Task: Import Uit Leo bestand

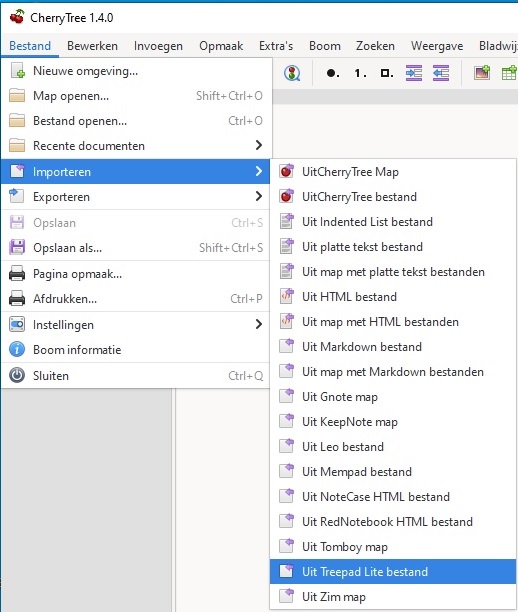Action: tap(393, 446)
